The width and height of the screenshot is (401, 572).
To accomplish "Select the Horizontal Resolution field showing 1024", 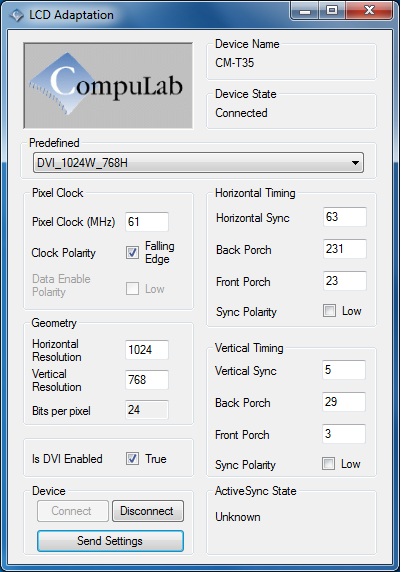I will point(147,350).
